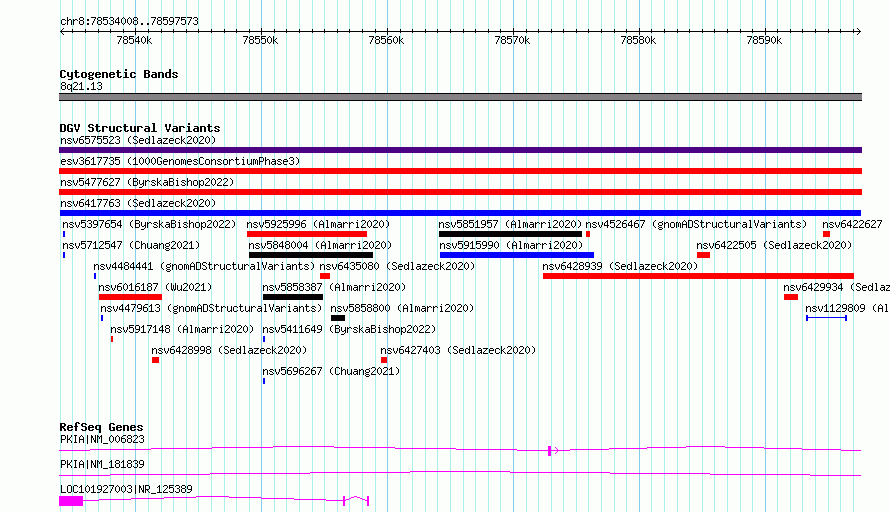Click the nsv5851957 black variant bar
Image resolution: width=890 pixels, height=512 pixels.
point(510,234)
